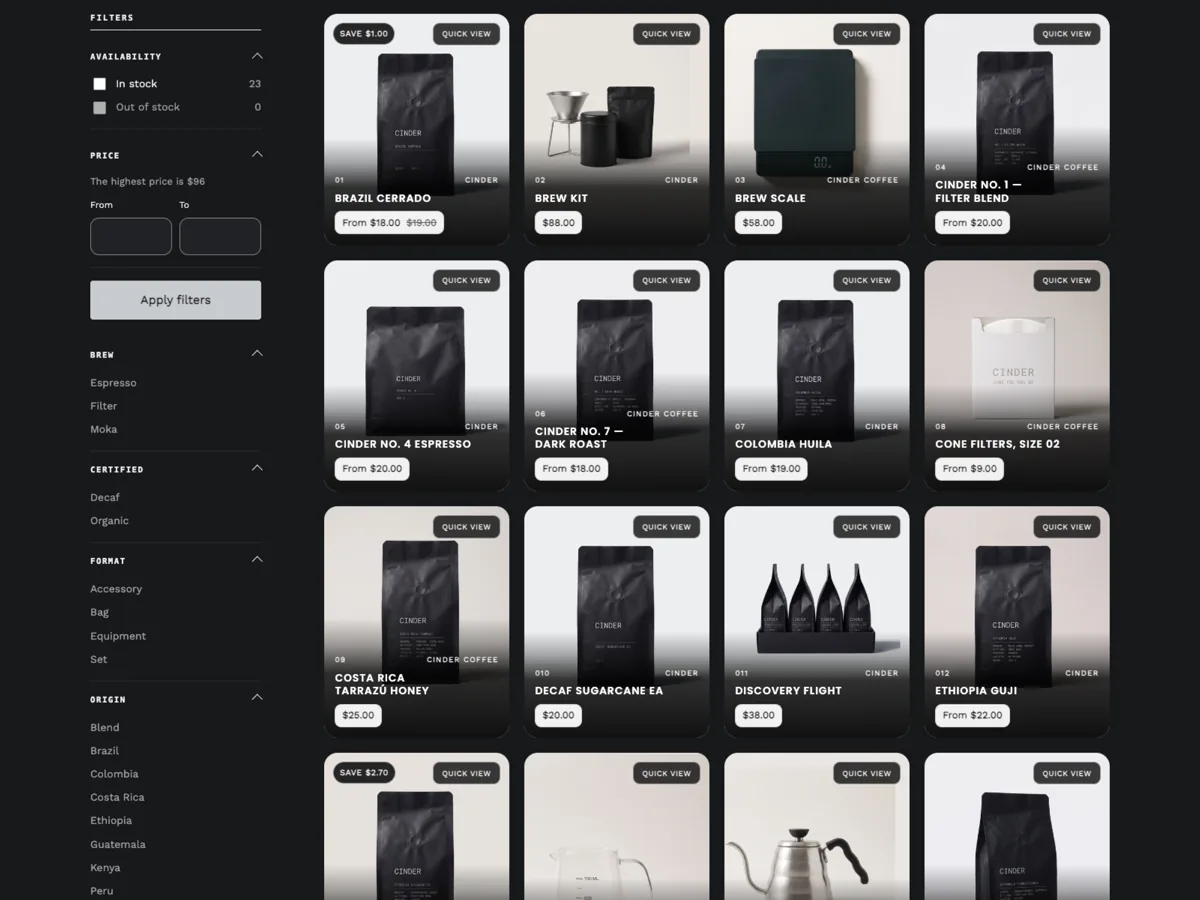Screen dimensions: 1200x900
Task: Quick view the kettle product card
Action: click(x=866, y=774)
